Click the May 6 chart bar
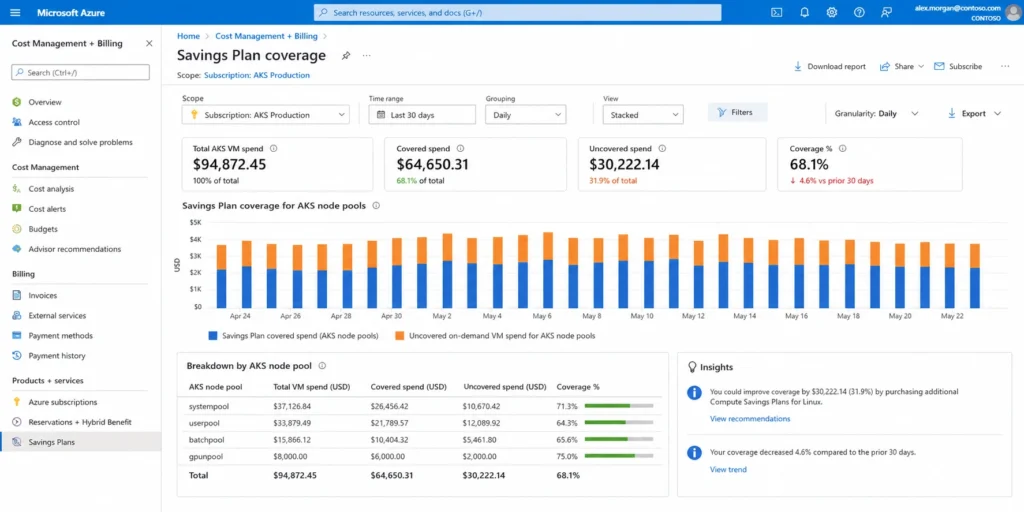This screenshot has width=1024, height=512. [x=548, y=270]
